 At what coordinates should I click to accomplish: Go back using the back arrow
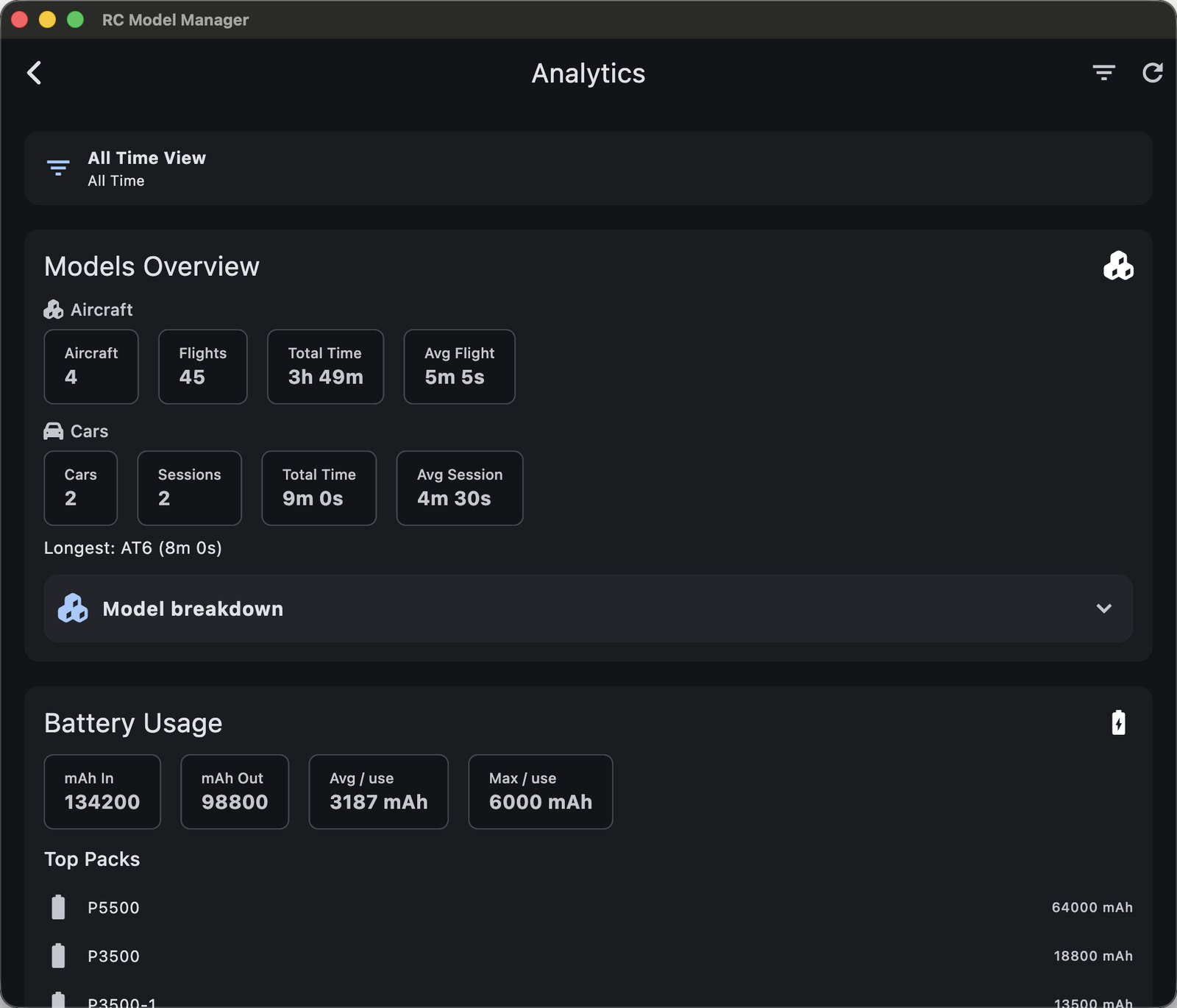(x=34, y=73)
